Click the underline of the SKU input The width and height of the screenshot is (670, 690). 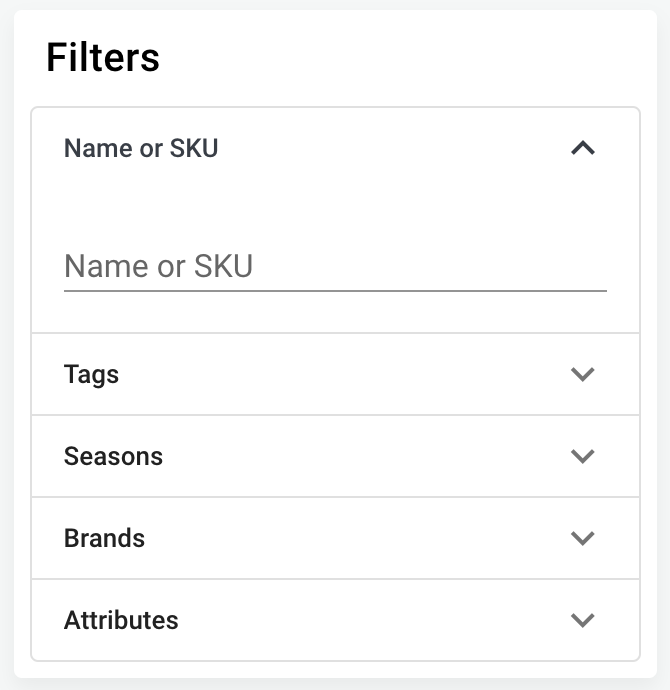(335, 290)
